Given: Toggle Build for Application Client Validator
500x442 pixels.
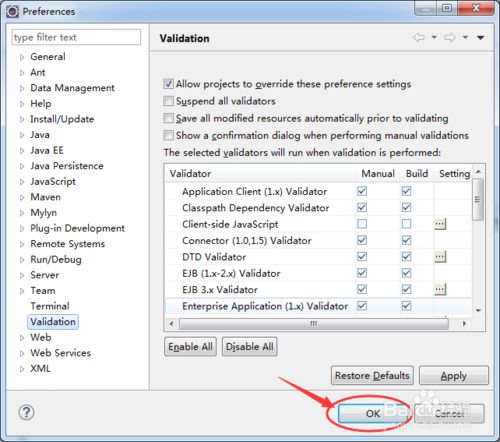Looking at the screenshot, I should (406, 191).
